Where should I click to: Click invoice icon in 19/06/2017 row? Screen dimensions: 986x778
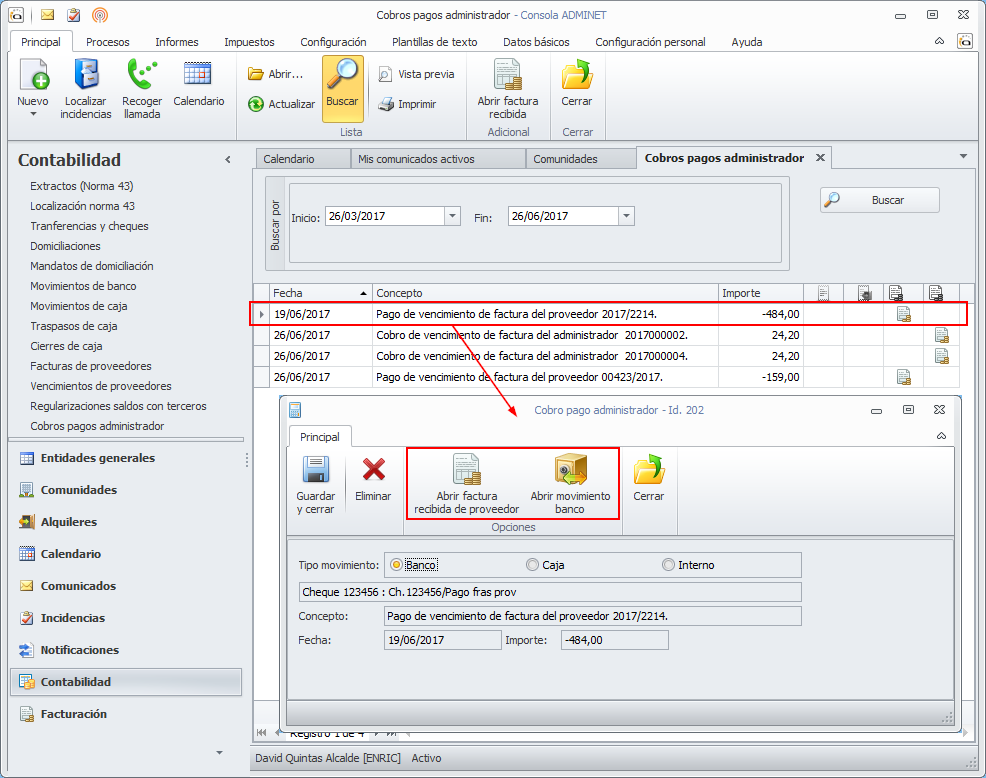click(904, 314)
